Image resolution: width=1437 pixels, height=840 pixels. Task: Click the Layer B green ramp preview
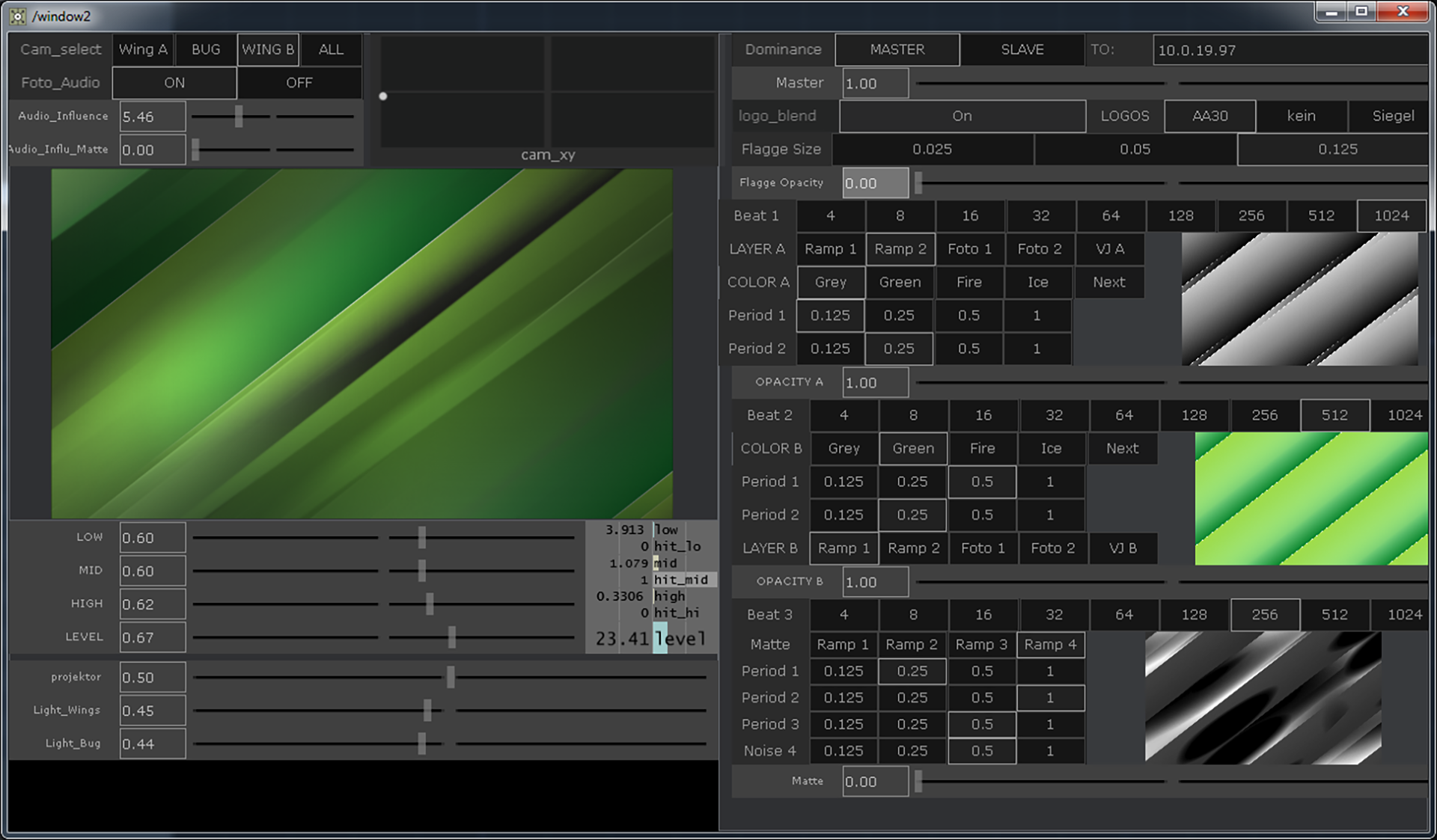(x=1311, y=498)
